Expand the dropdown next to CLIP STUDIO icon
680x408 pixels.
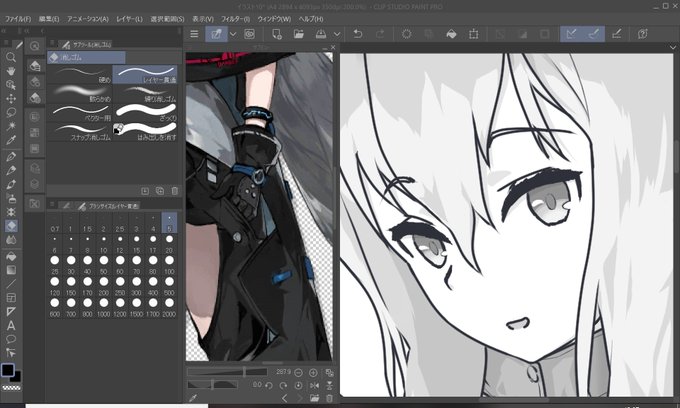click(233, 34)
